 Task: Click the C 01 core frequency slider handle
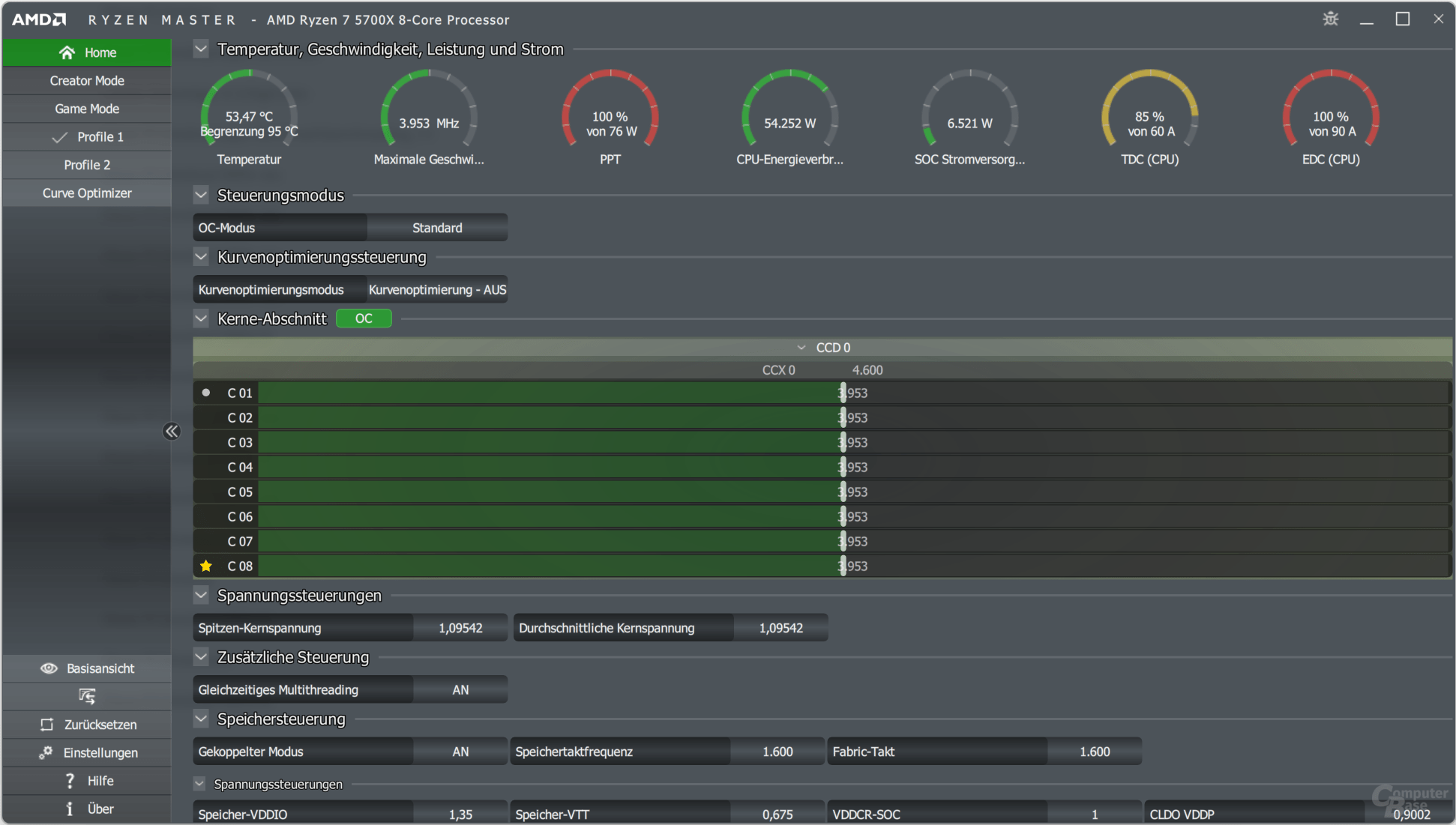(x=843, y=393)
